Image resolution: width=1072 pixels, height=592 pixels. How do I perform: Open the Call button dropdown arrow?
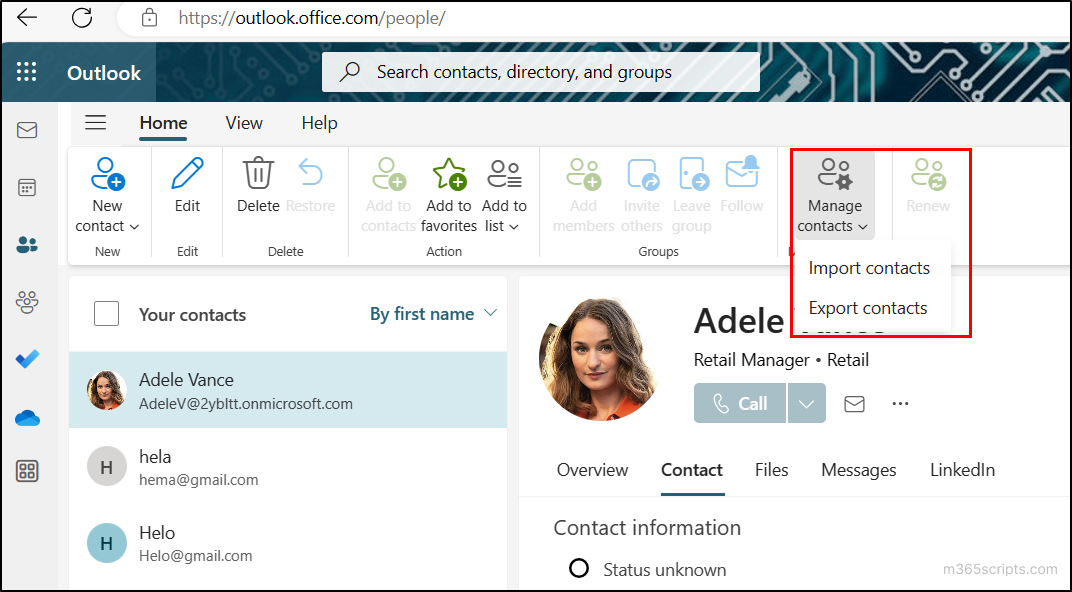[x=806, y=403]
